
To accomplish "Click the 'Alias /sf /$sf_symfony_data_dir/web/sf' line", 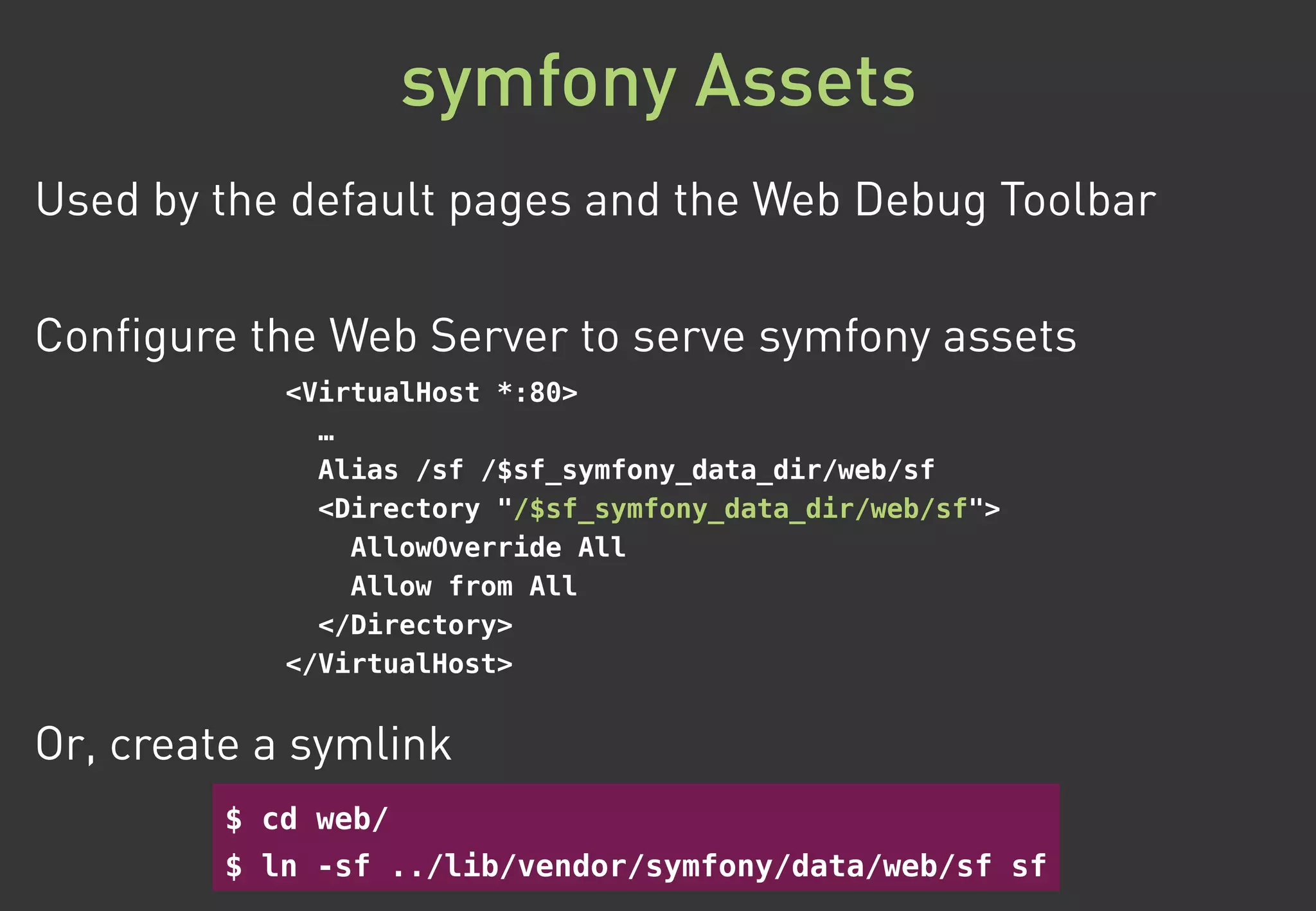I will pyautogui.click(x=627, y=470).
